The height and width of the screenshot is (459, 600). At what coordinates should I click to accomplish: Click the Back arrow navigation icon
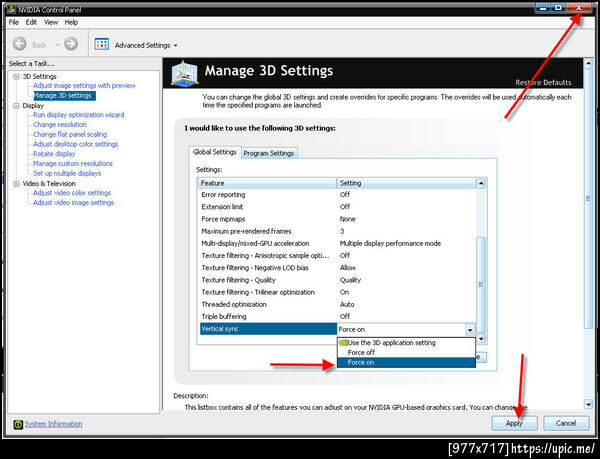point(20,44)
